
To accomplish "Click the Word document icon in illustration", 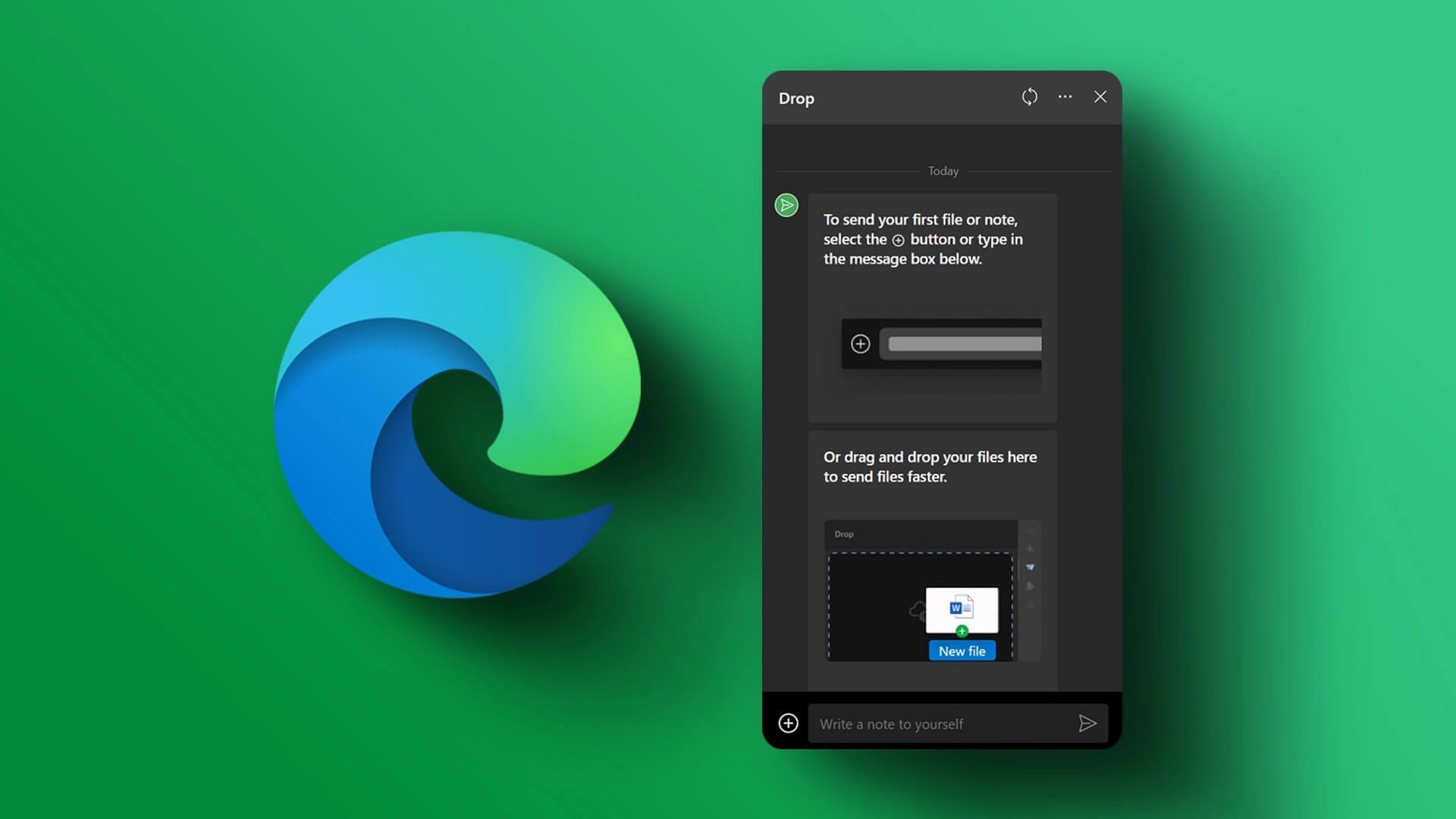I will pos(961,607).
